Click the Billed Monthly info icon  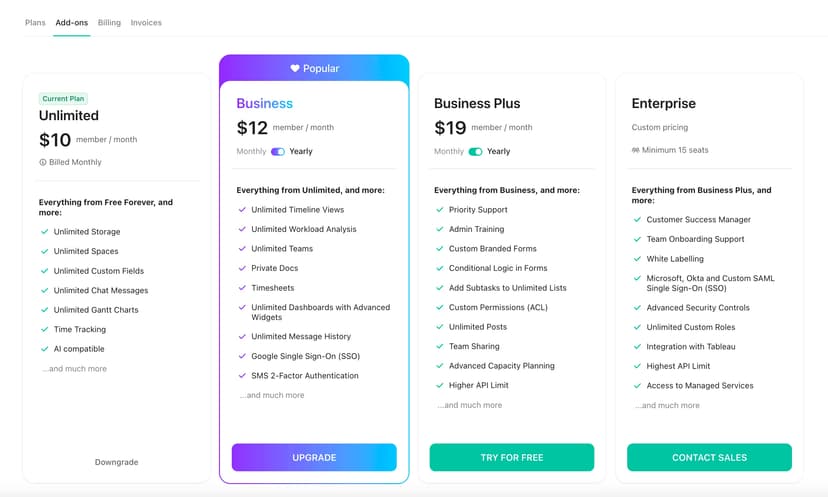click(x=43, y=162)
